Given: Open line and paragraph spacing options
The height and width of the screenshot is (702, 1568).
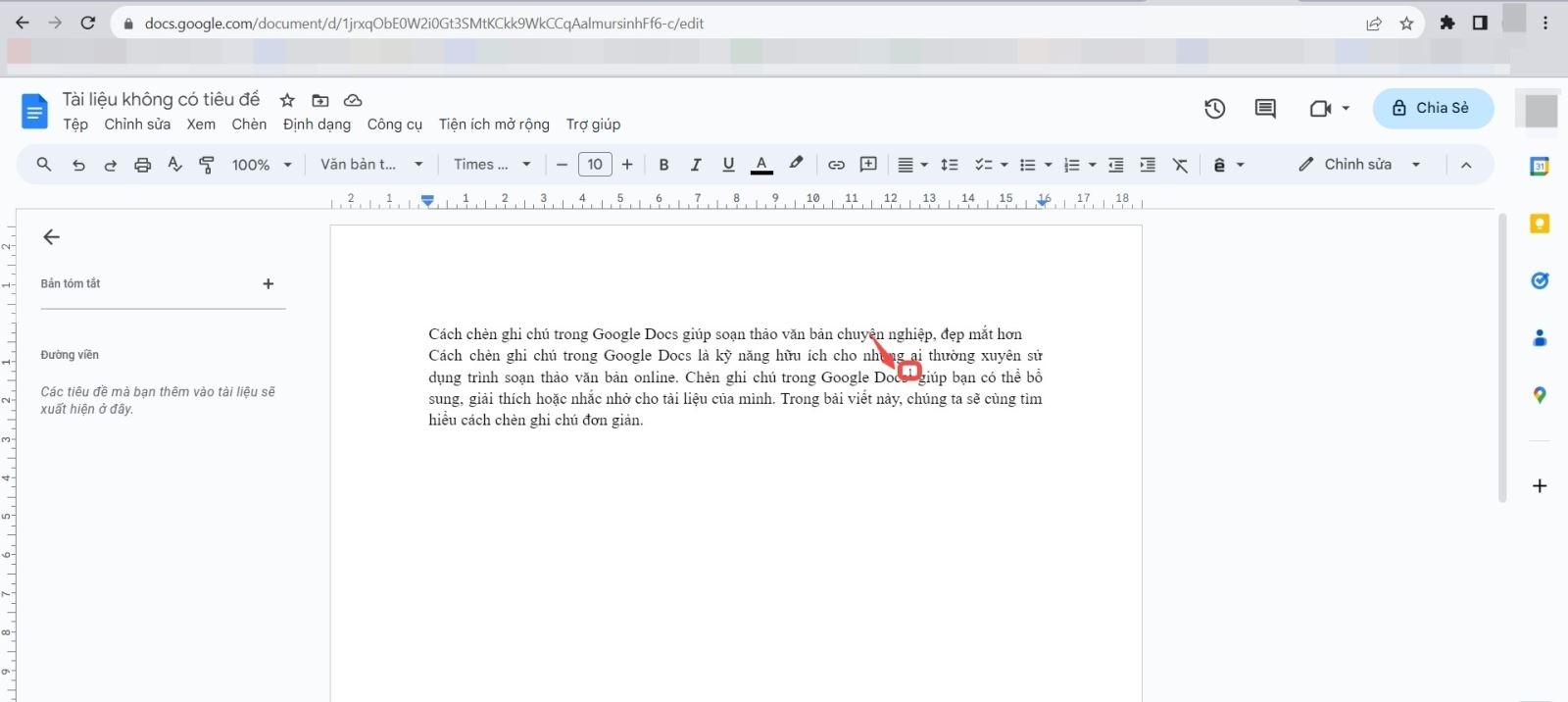Looking at the screenshot, I should (949, 165).
